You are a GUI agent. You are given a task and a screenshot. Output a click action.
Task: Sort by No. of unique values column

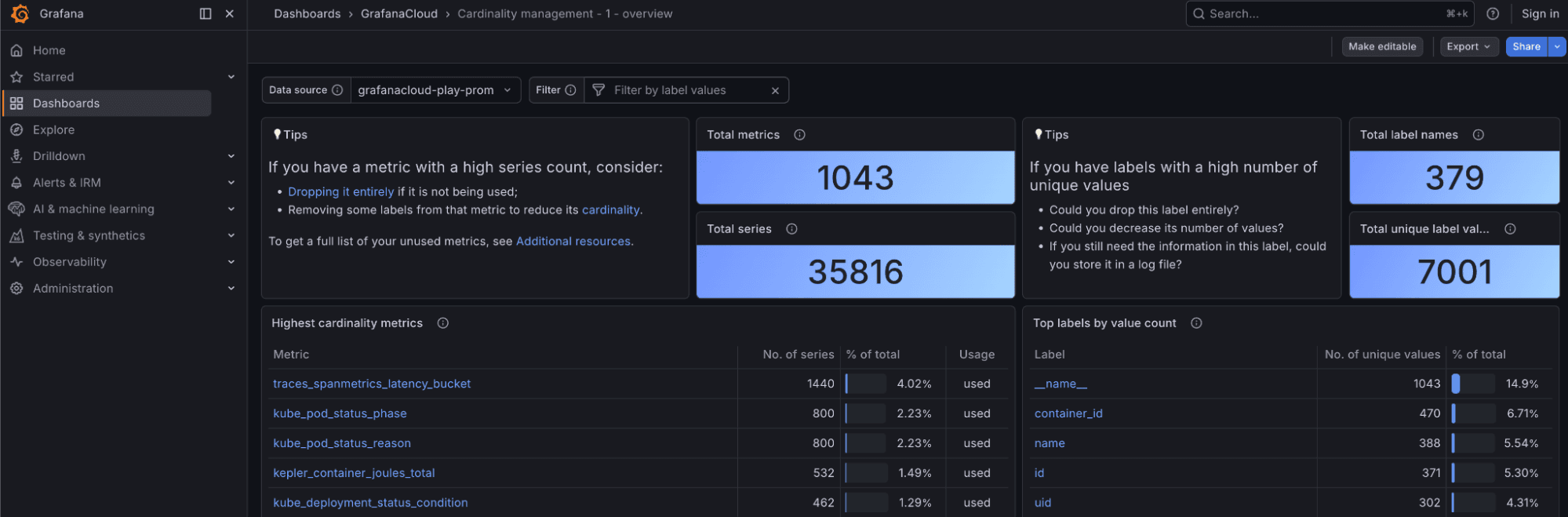click(x=1382, y=355)
